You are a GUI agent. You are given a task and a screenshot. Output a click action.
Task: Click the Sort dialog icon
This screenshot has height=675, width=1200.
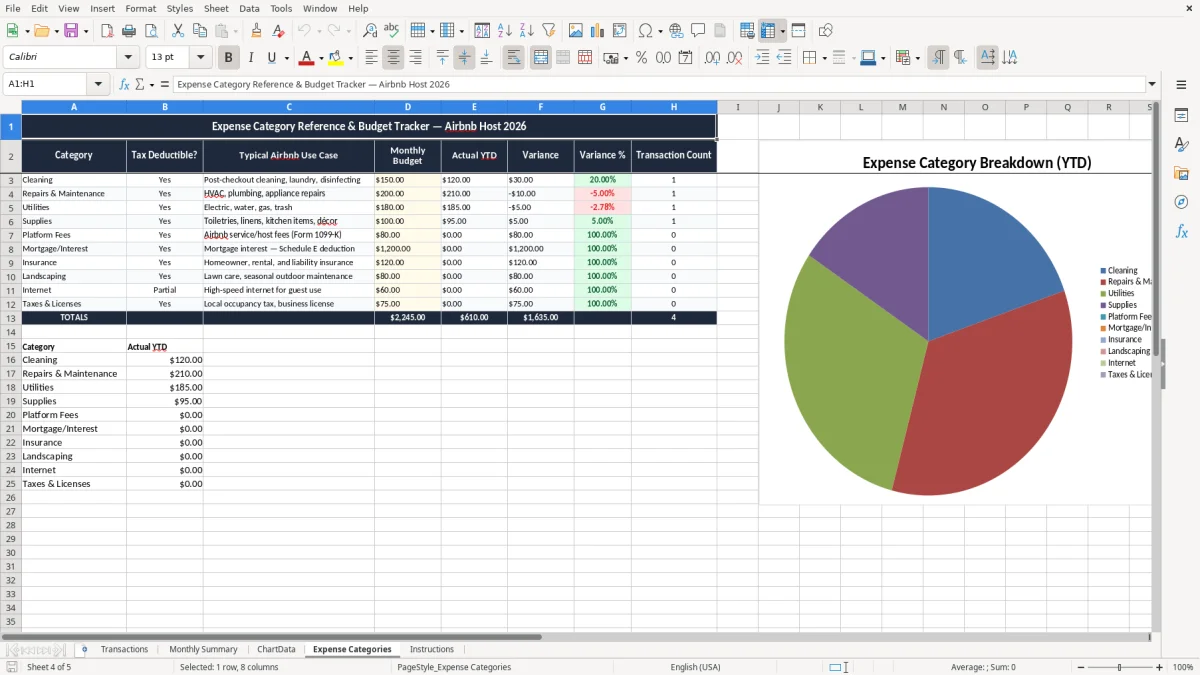pos(482,31)
